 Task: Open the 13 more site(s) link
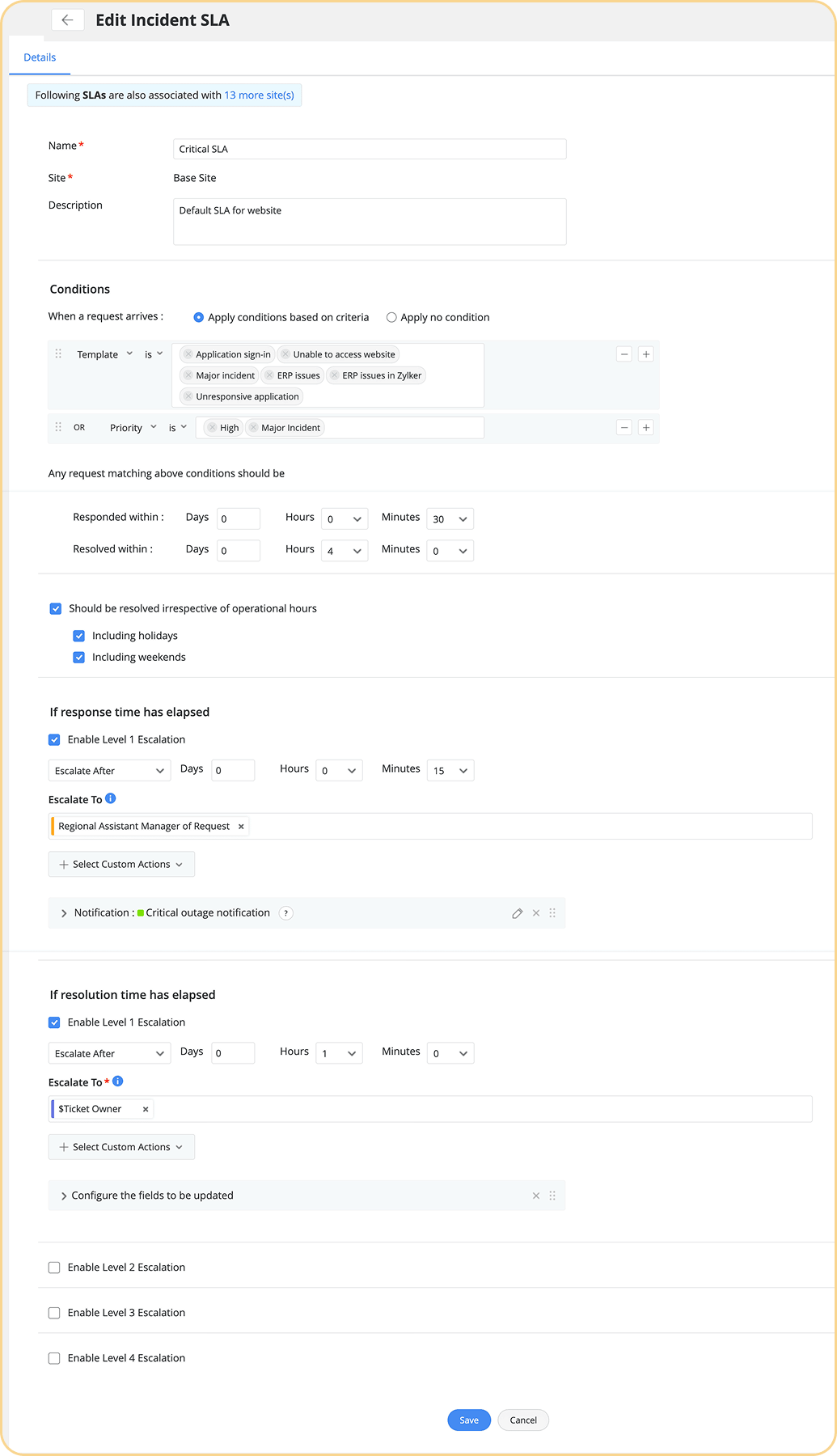259,95
